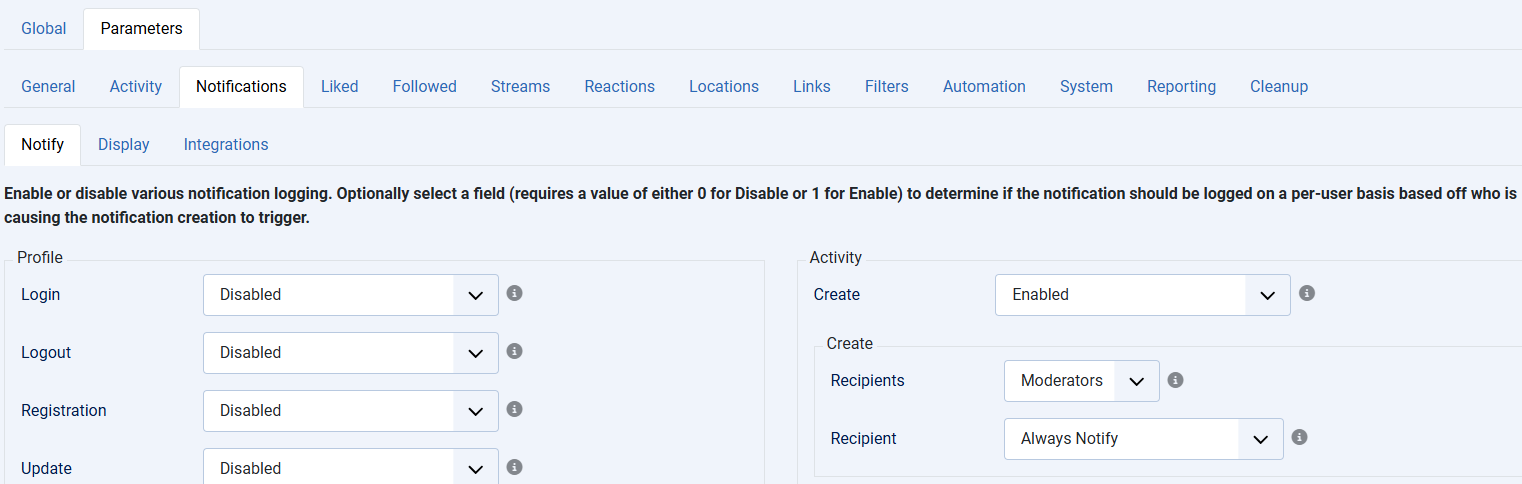Switch to the Display sub-tab
Screen dimensions: 1522x484
pyautogui.click(x=124, y=144)
